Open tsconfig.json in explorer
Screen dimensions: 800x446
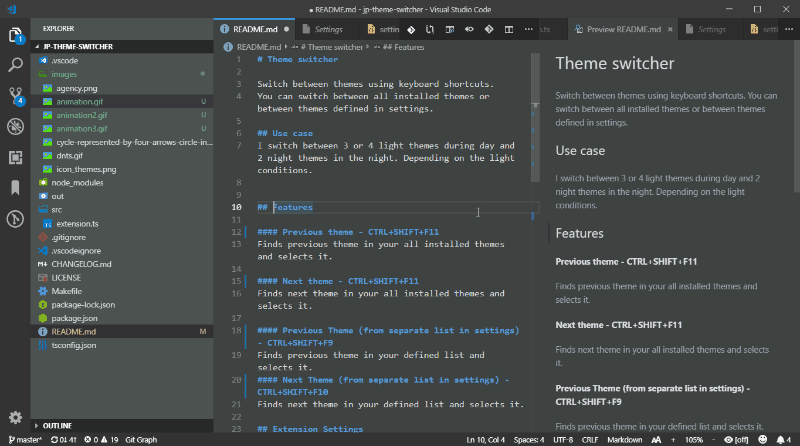[x=122, y=345]
